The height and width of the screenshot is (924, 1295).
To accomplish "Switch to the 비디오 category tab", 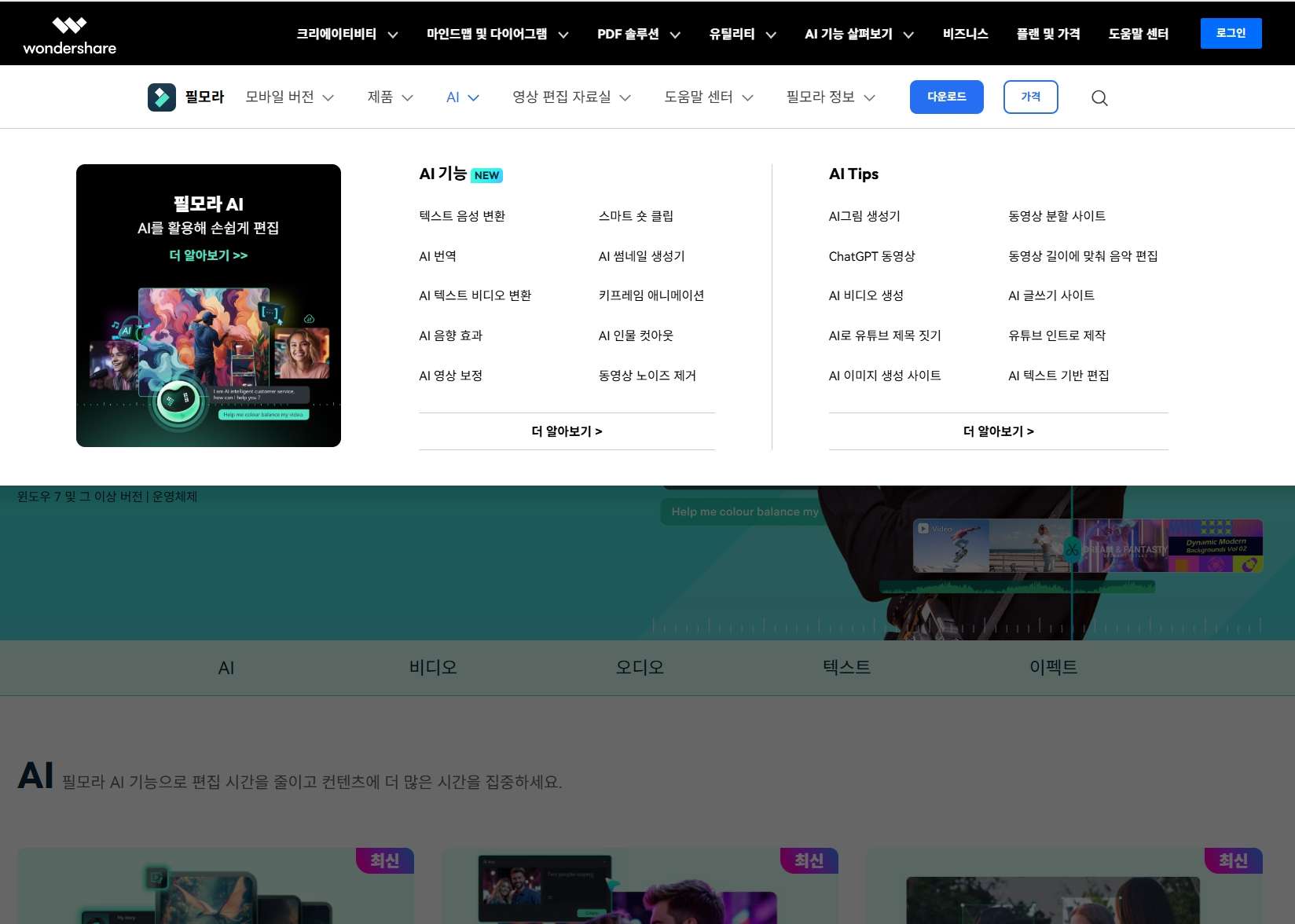I will (x=433, y=667).
